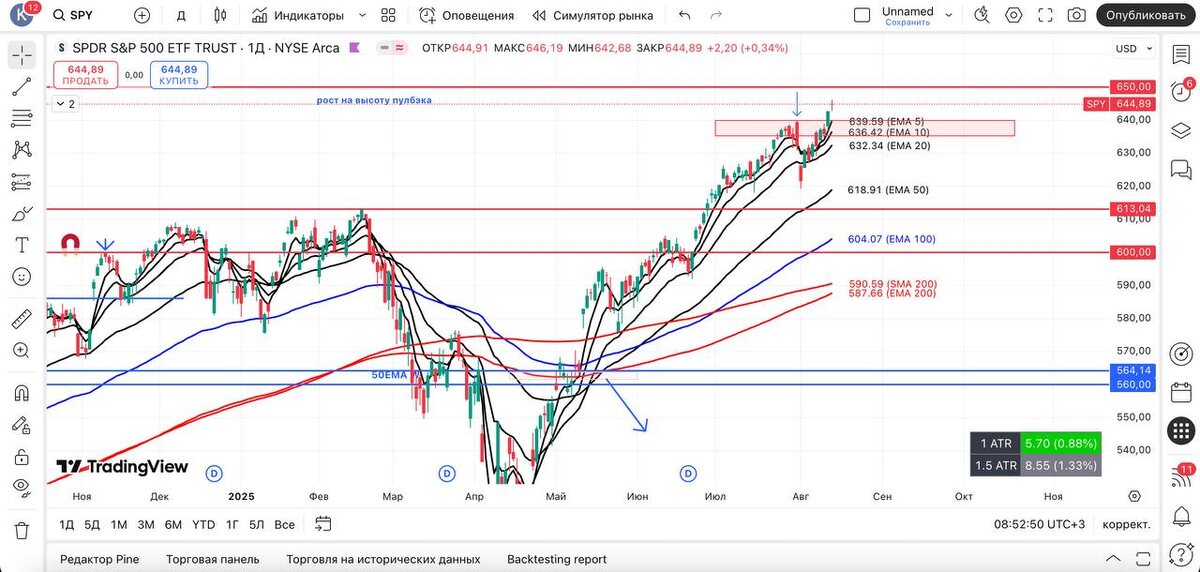Open the Индикаторы indicators dialog
Viewport: 1200px width, 572px height.
click(x=298, y=15)
